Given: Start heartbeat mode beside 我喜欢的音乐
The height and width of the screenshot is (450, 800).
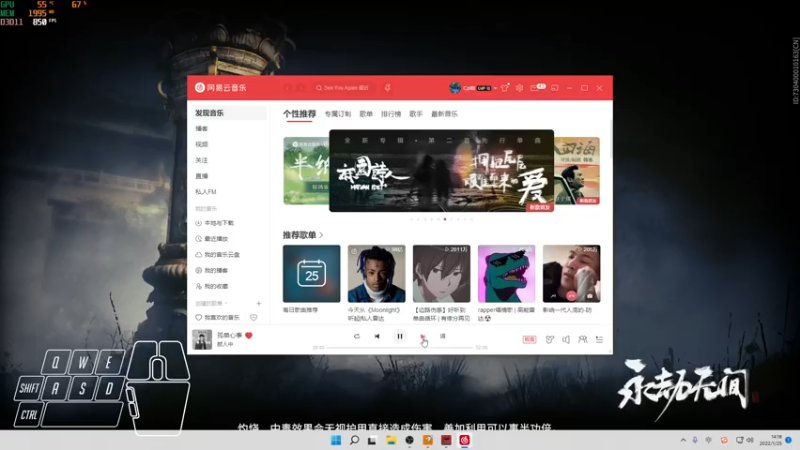Looking at the screenshot, I should point(254,317).
